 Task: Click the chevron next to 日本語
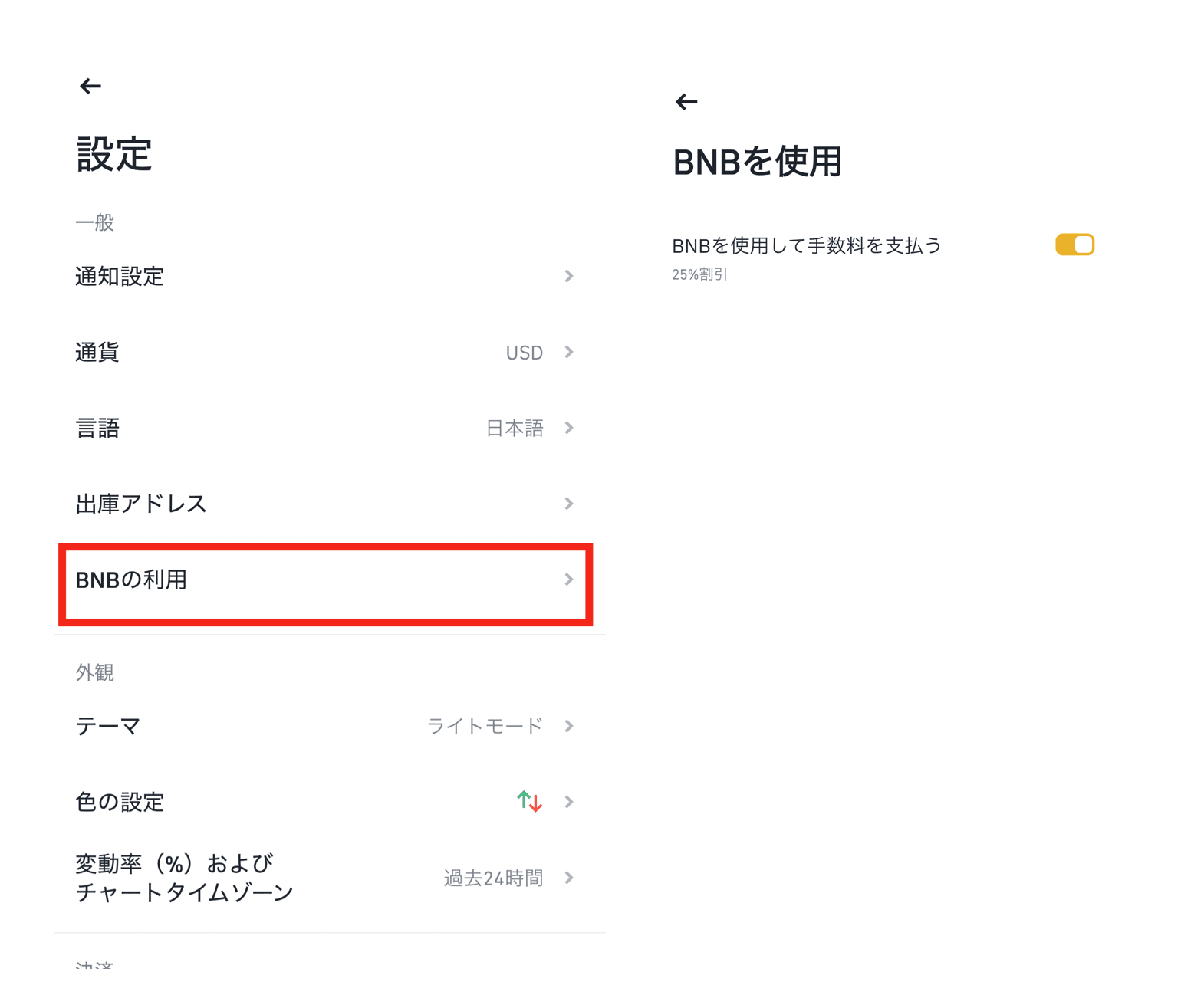pos(569,428)
